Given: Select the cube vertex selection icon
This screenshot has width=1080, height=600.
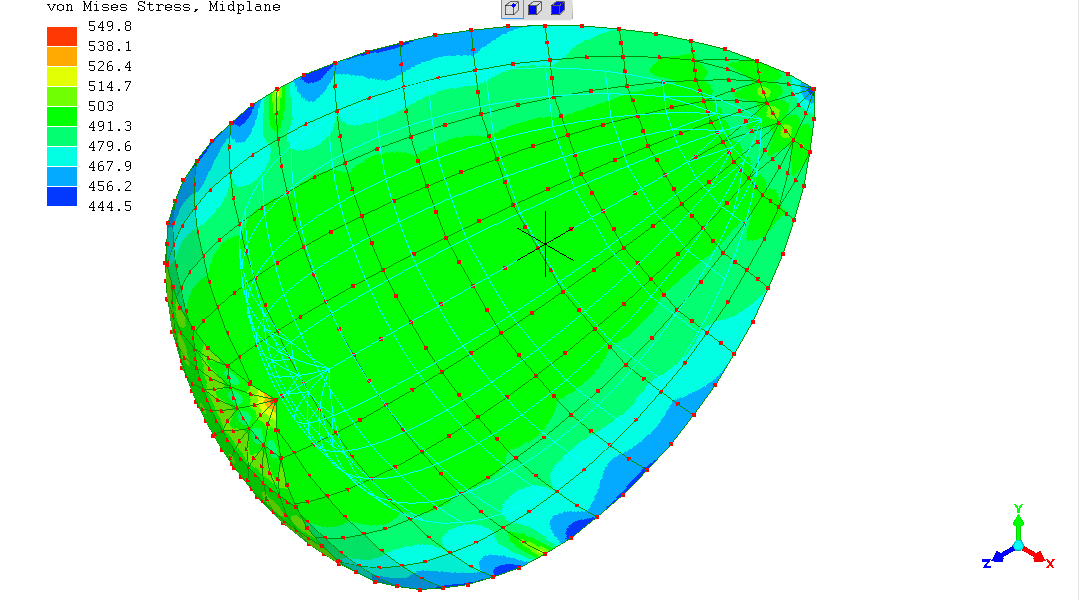Looking at the screenshot, I should [511, 9].
